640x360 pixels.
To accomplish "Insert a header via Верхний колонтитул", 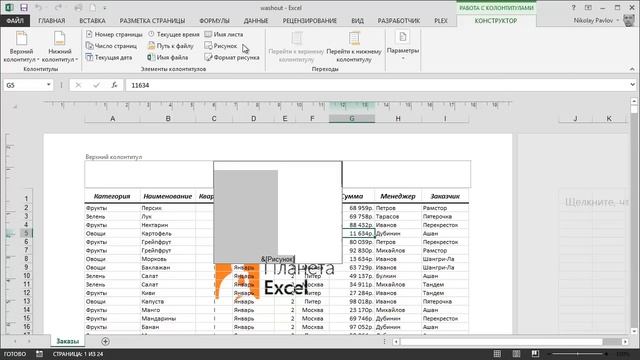I will pos(21,47).
